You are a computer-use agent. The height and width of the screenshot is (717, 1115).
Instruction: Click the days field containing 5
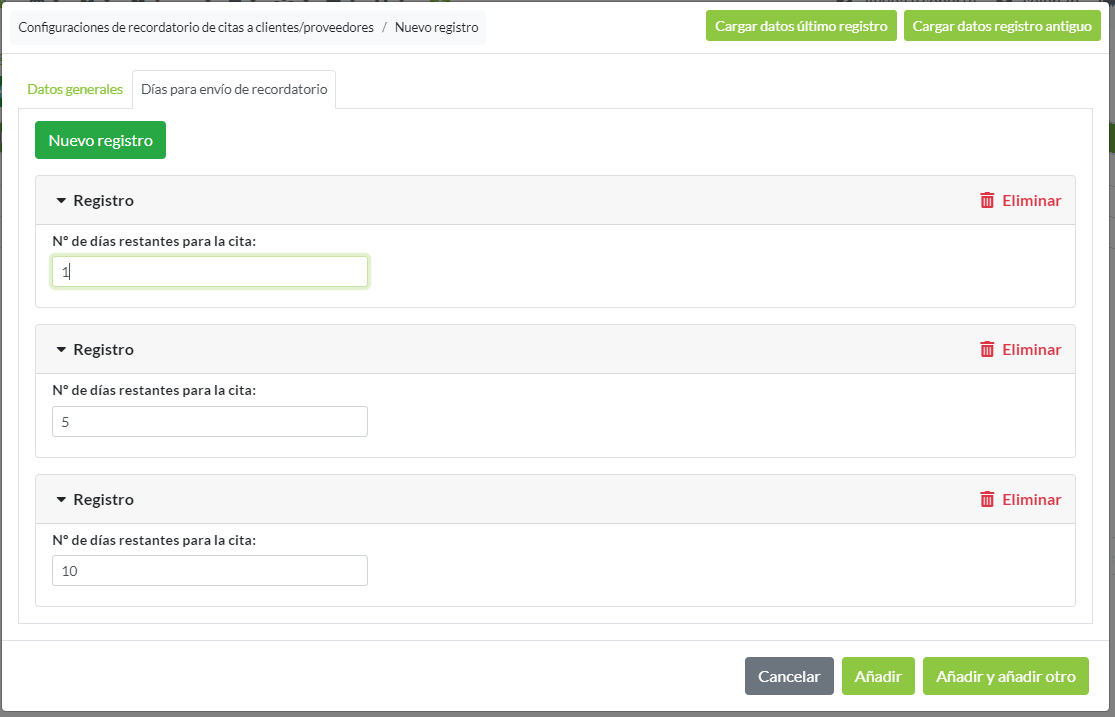click(210, 422)
